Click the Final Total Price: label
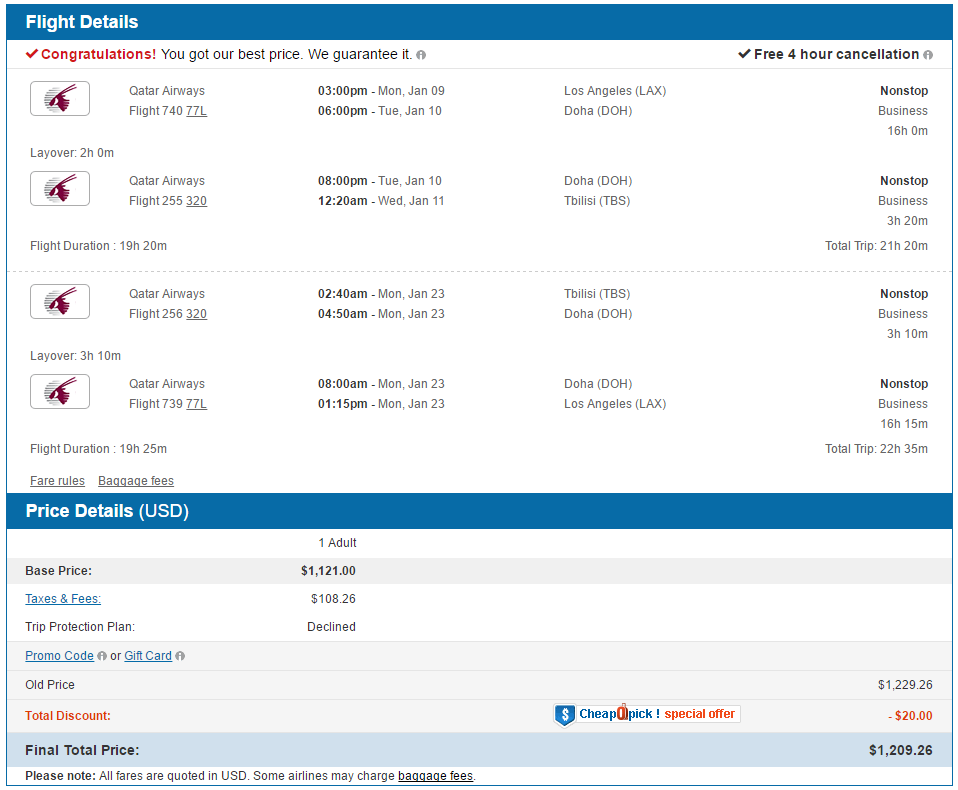Viewport: 958px width, 790px height. click(x=82, y=750)
